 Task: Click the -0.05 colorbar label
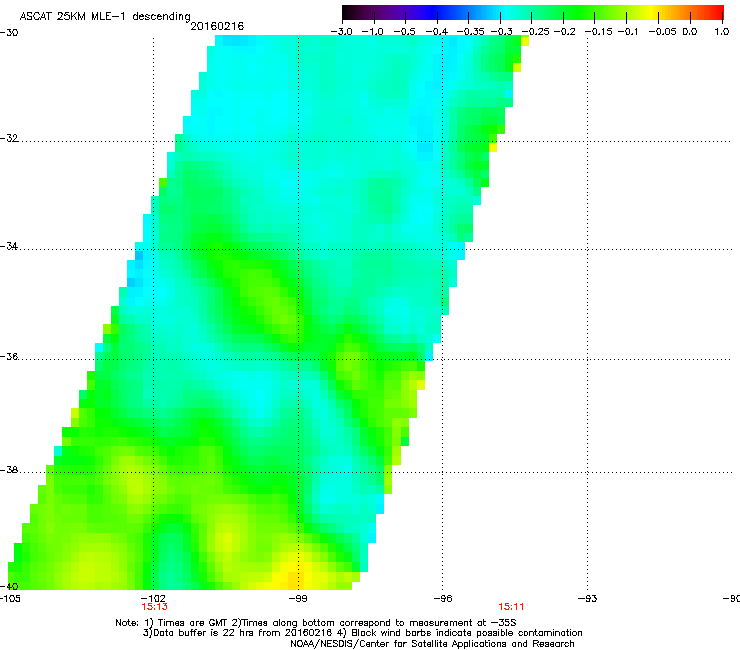[x=662, y=32]
